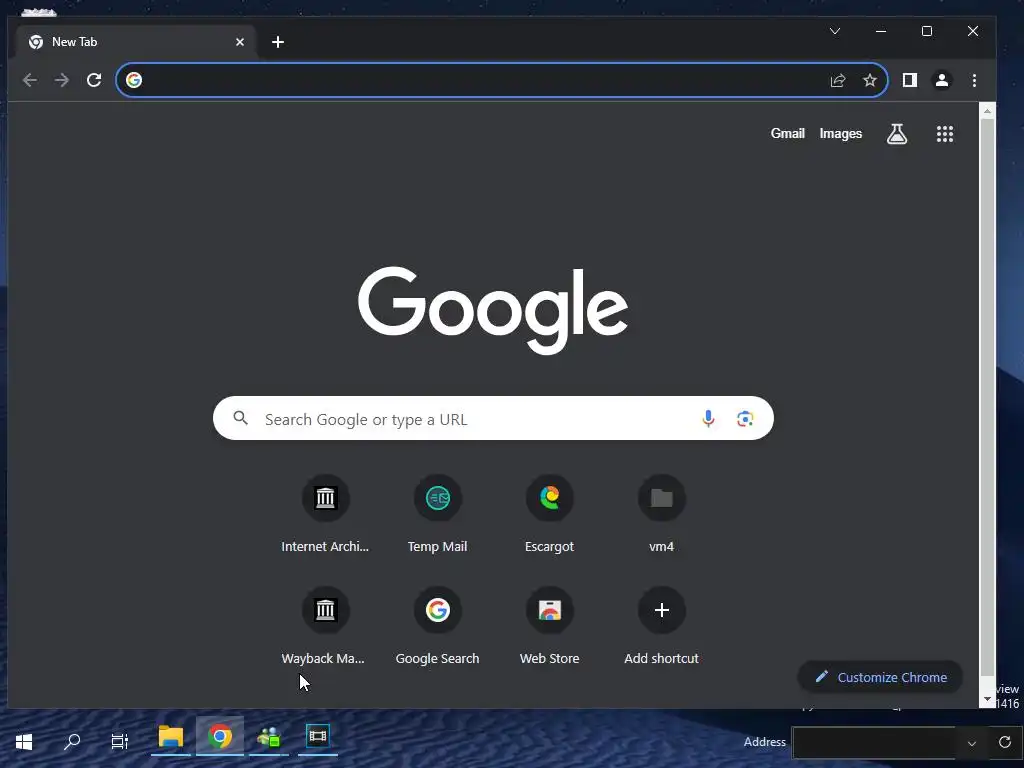Close the New Tab tab
The width and height of the screenshot is (1024, 768).
[240, 42]
